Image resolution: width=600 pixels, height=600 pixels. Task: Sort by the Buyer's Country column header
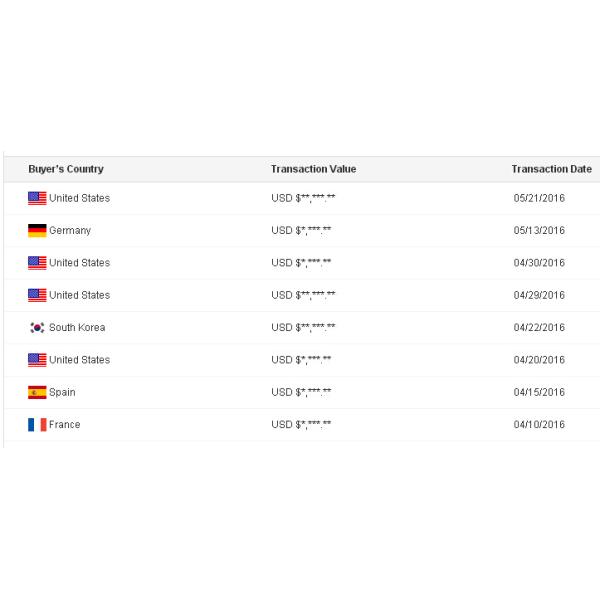[x=66, y=169]
